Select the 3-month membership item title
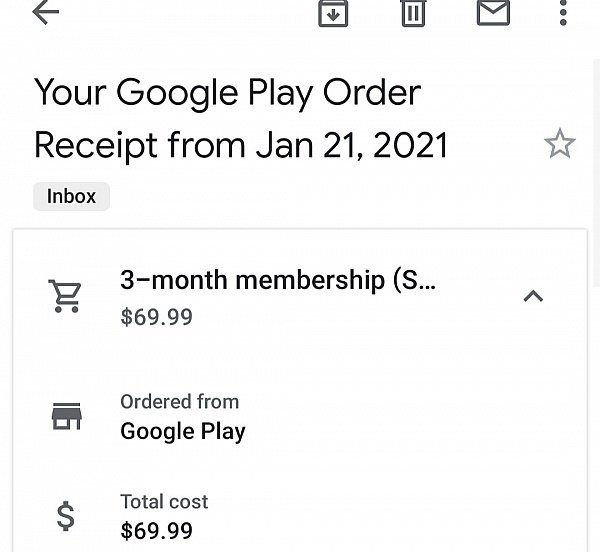 point(277,280)
